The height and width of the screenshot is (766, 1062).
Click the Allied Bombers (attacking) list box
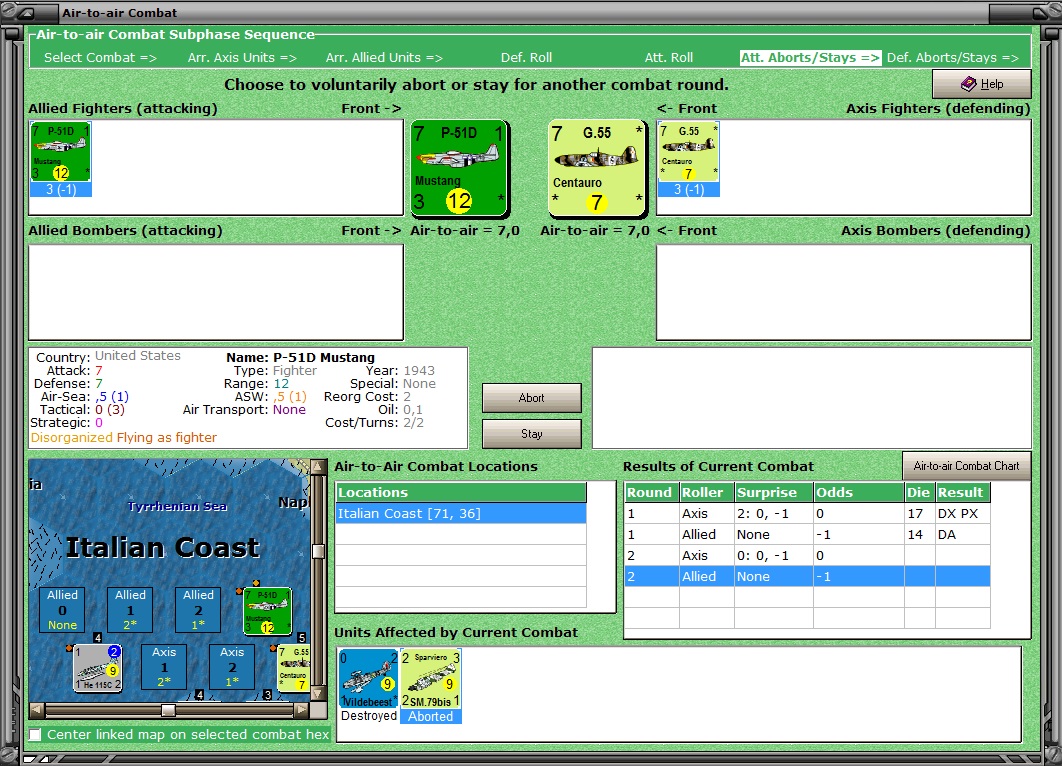coord(216,292)
